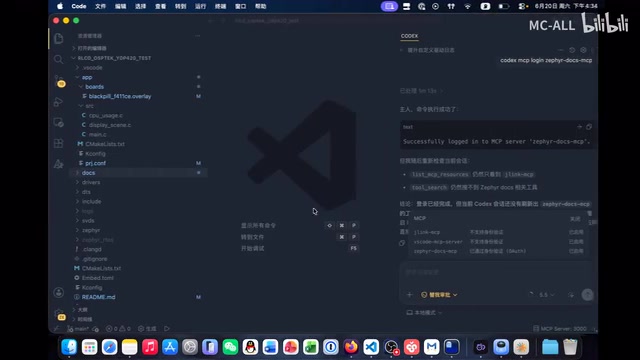
Task: Open the Codex settings gear icon
Action: tap(583, 50)
